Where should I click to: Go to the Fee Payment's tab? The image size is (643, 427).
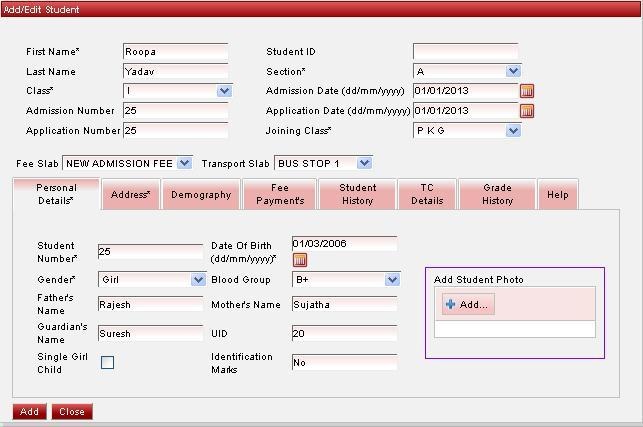(280, 194)
